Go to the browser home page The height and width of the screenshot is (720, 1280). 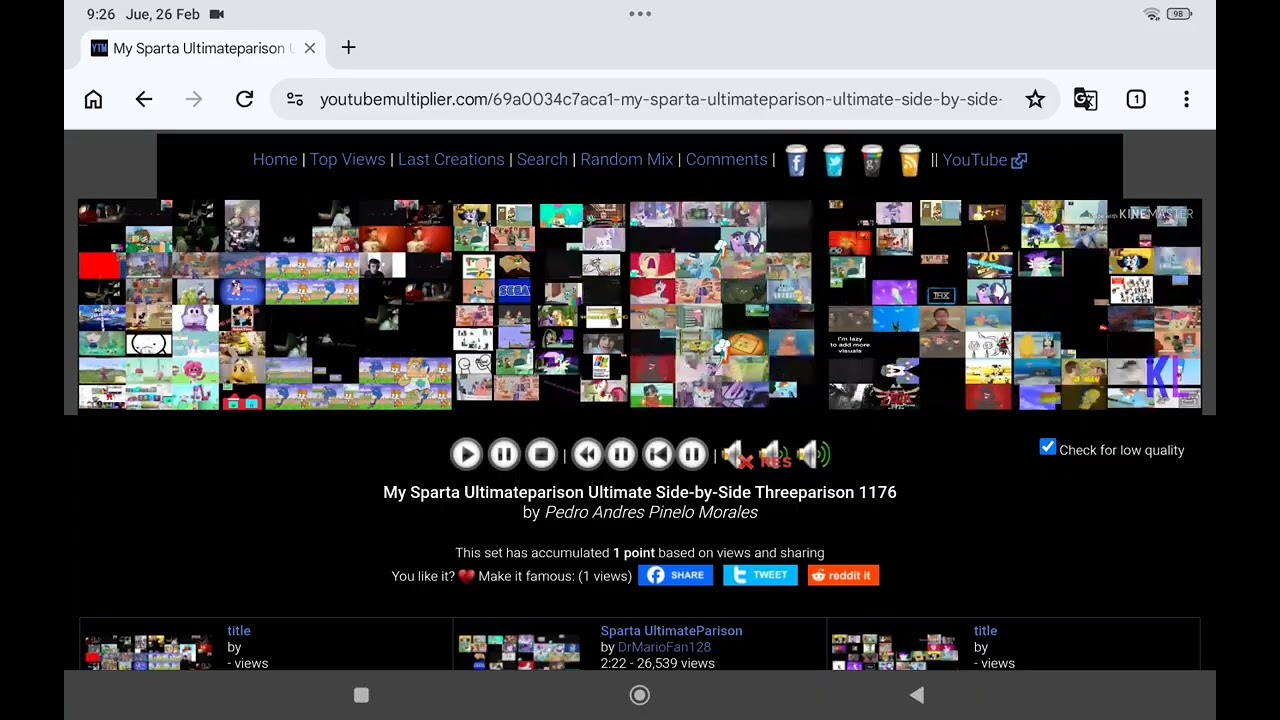93,99
